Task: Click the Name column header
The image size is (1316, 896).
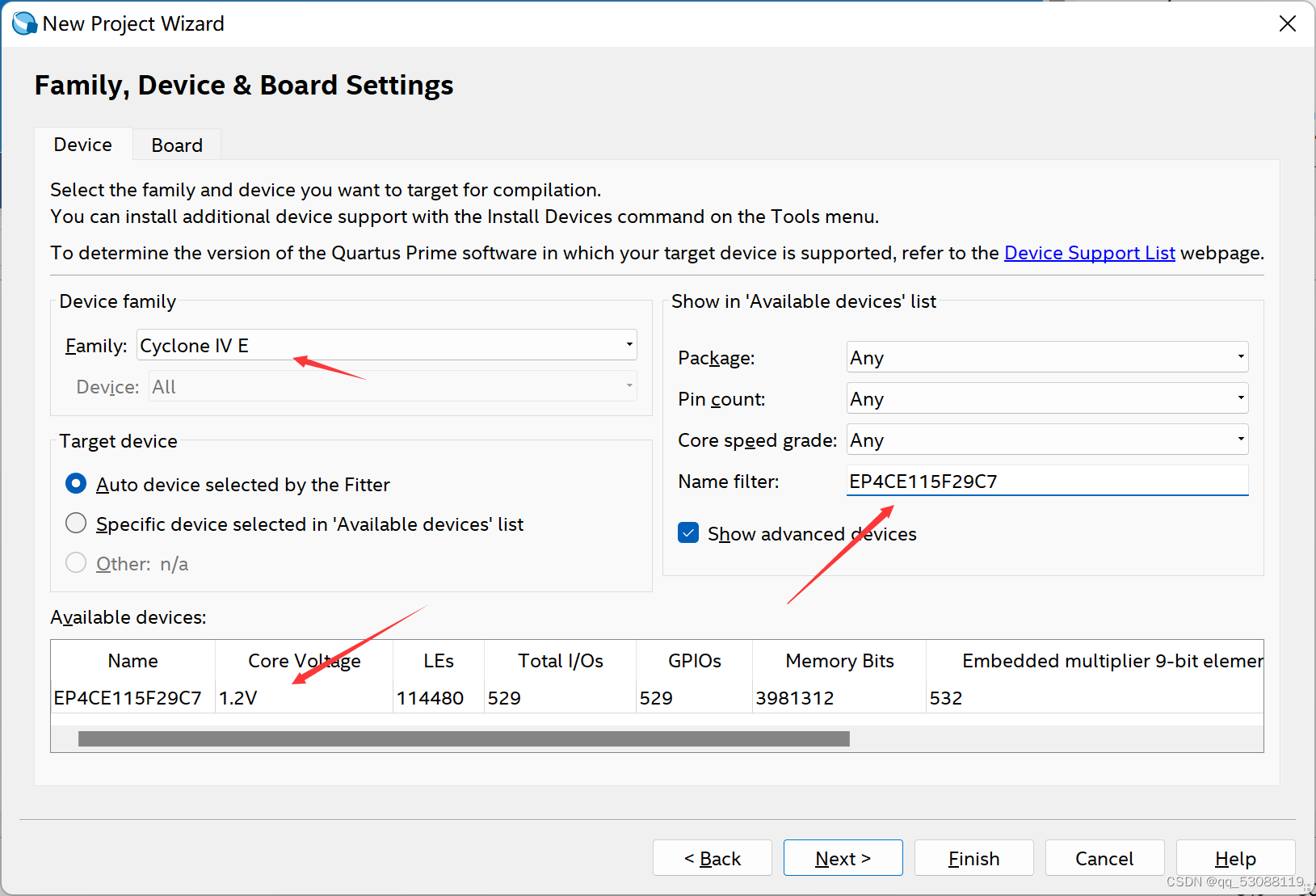Action: (133, 661)
